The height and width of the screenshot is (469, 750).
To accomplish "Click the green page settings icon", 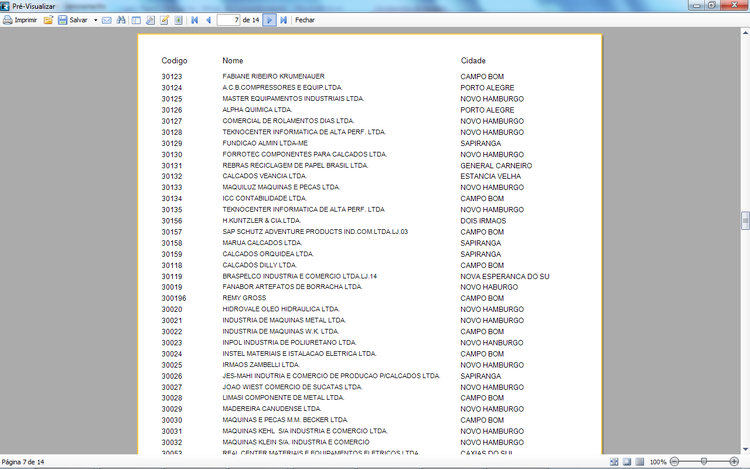I will tap(178, 20).
